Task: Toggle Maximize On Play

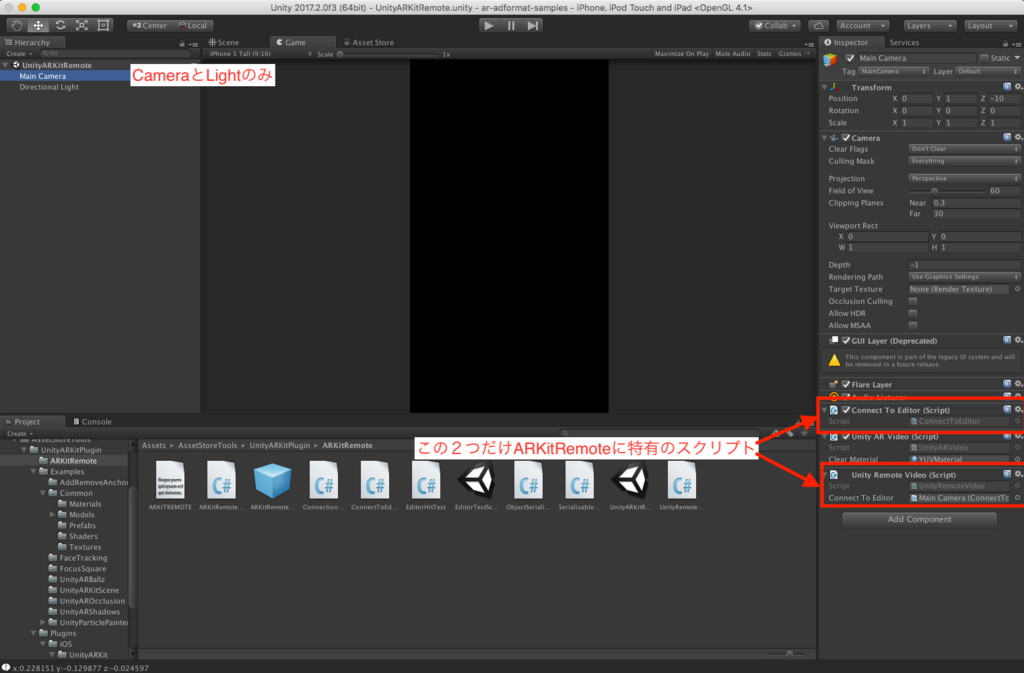Action: click(681, 54)
